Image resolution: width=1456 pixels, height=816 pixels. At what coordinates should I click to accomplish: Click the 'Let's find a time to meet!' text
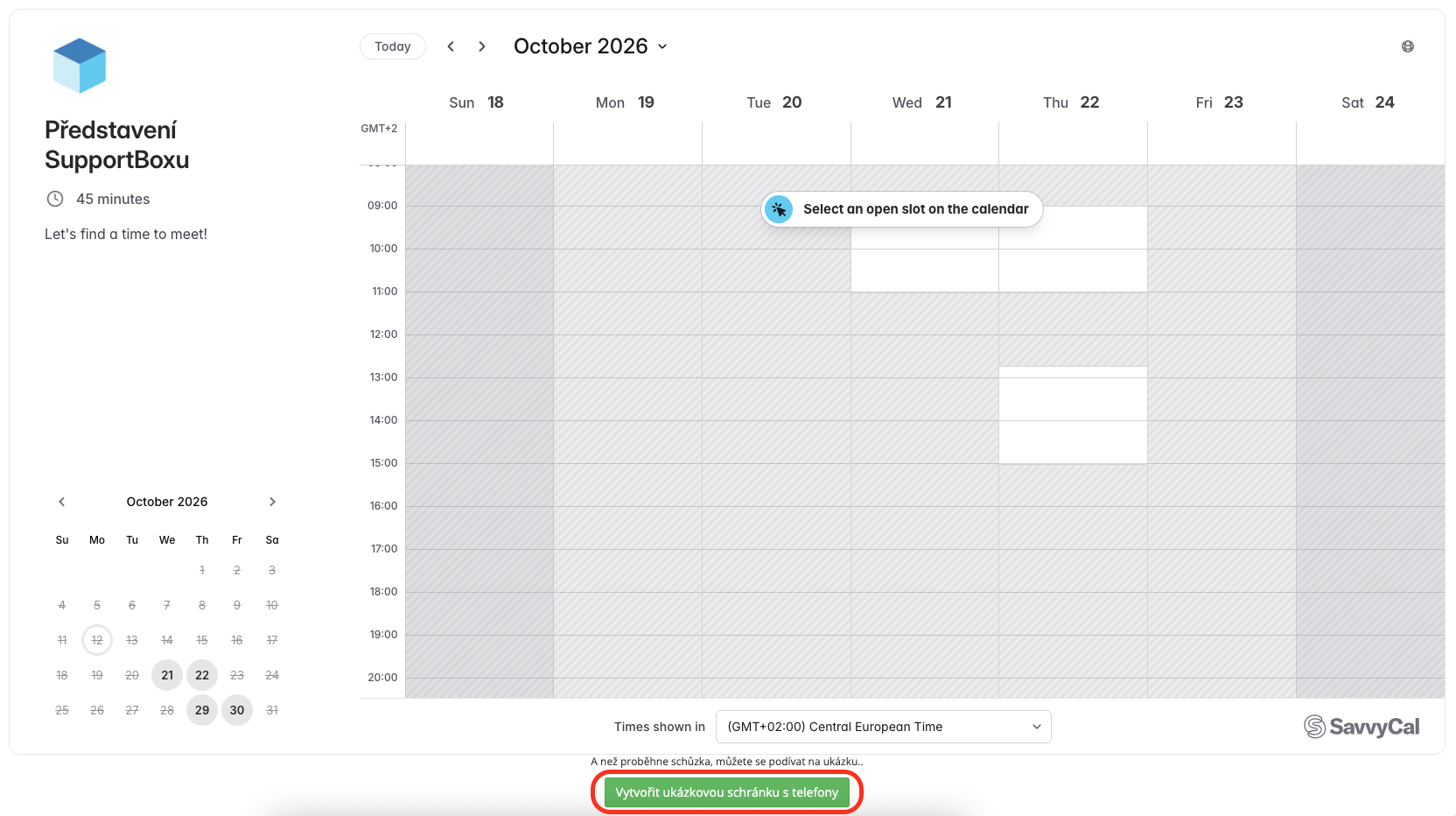[x=126, y=234]
